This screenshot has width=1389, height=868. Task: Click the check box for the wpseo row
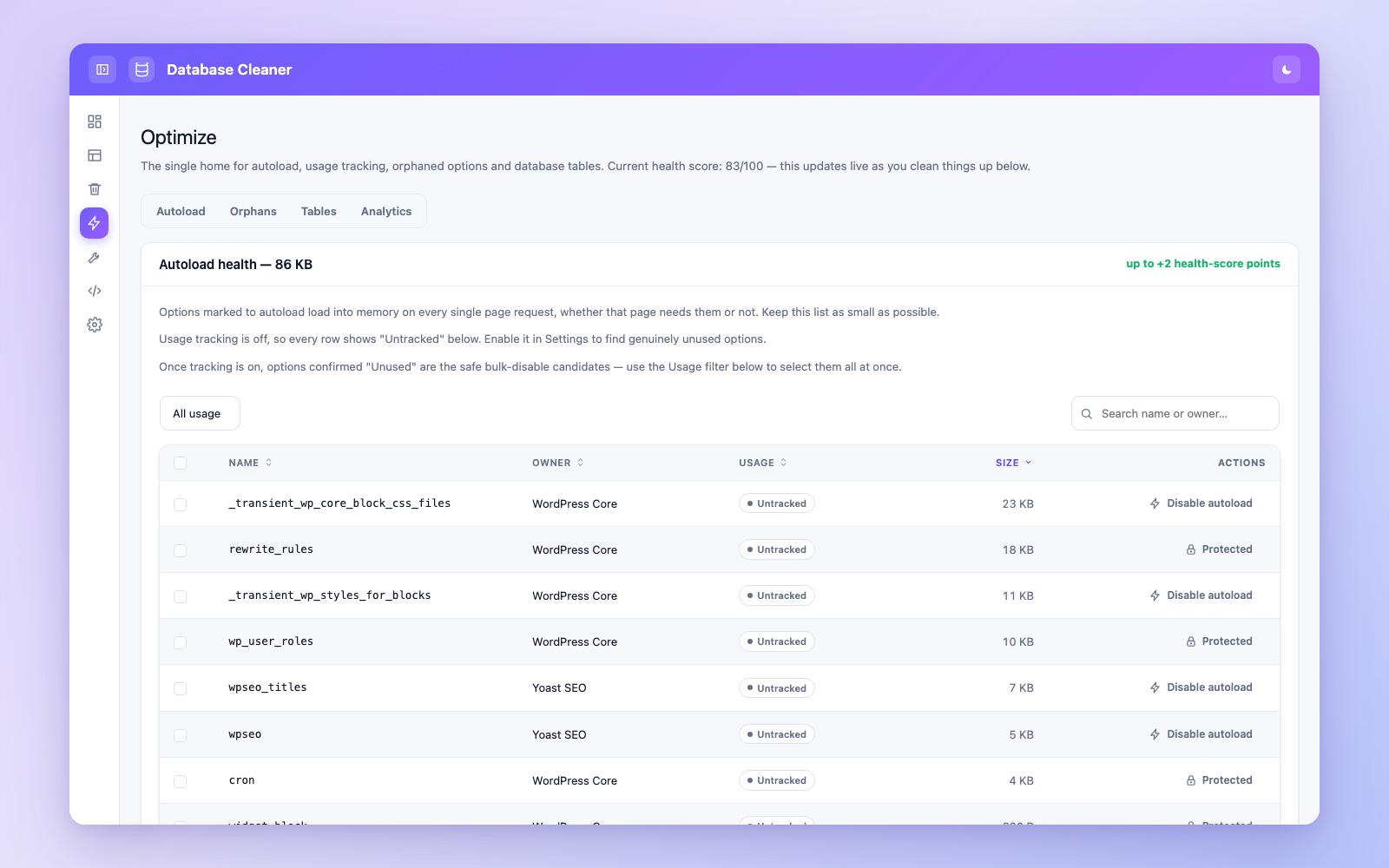pyautogui.click(x=181, y=735)
